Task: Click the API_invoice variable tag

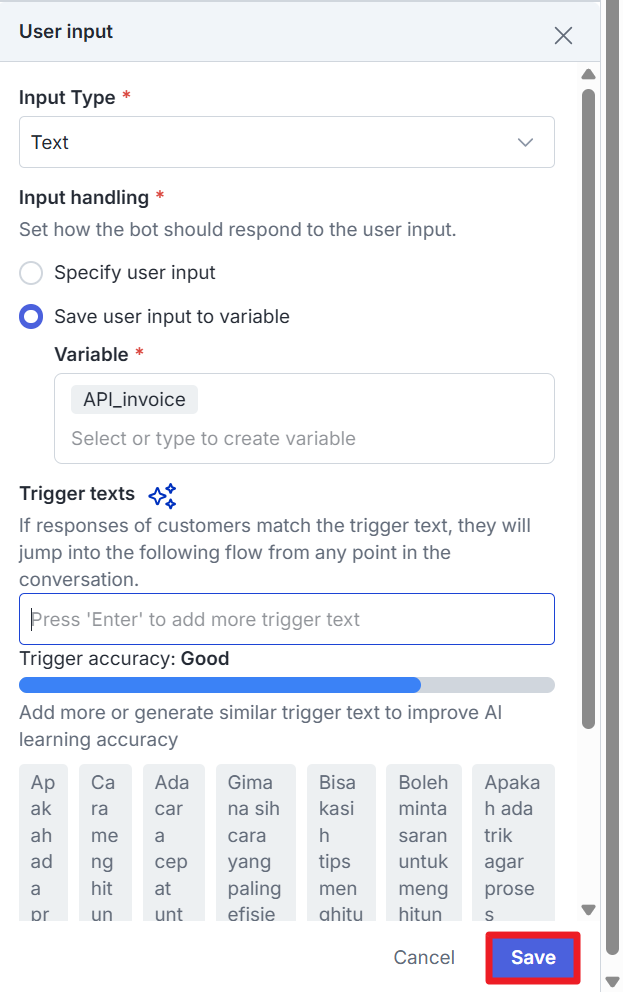Action: coord(134,400)
